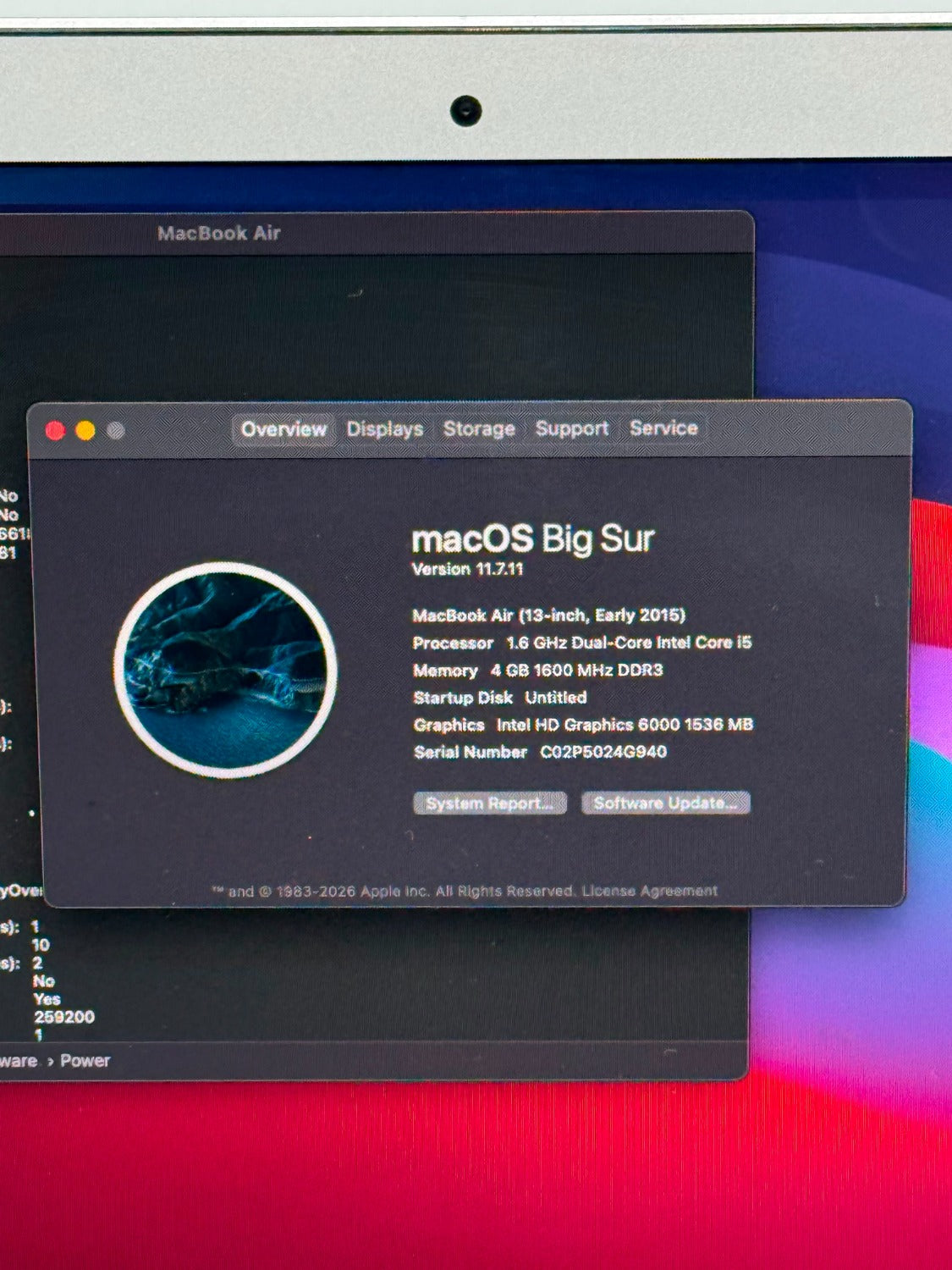This screenshot has width=952, height=1270.
Task: Click the Startup Disk value Untitled
Action: coord(556,698)
